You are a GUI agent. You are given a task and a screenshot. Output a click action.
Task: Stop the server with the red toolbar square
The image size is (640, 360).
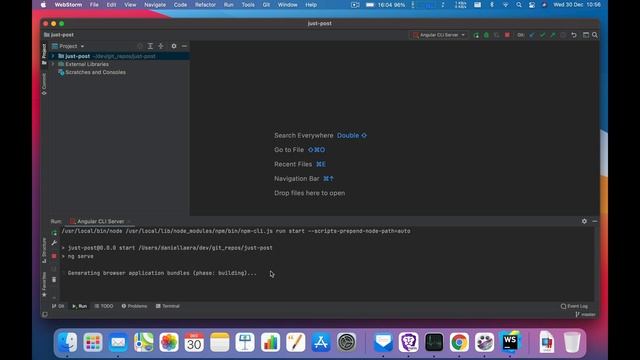[x=507, y=35]
